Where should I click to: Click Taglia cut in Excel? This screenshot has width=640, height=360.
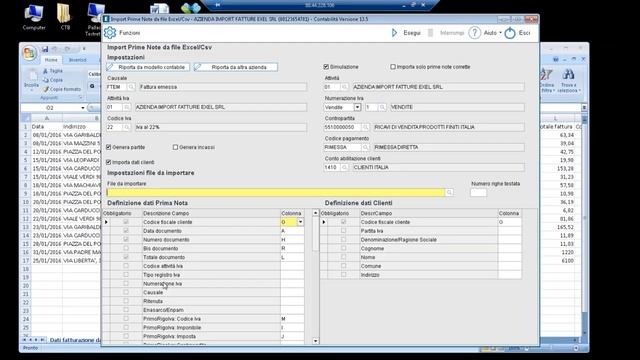pyautogui.click(x=53, y=71)
